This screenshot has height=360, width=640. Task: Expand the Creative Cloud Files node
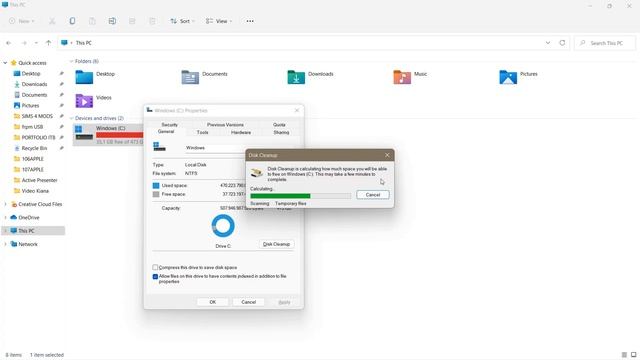pyautogui.click(x=5, y=204)
